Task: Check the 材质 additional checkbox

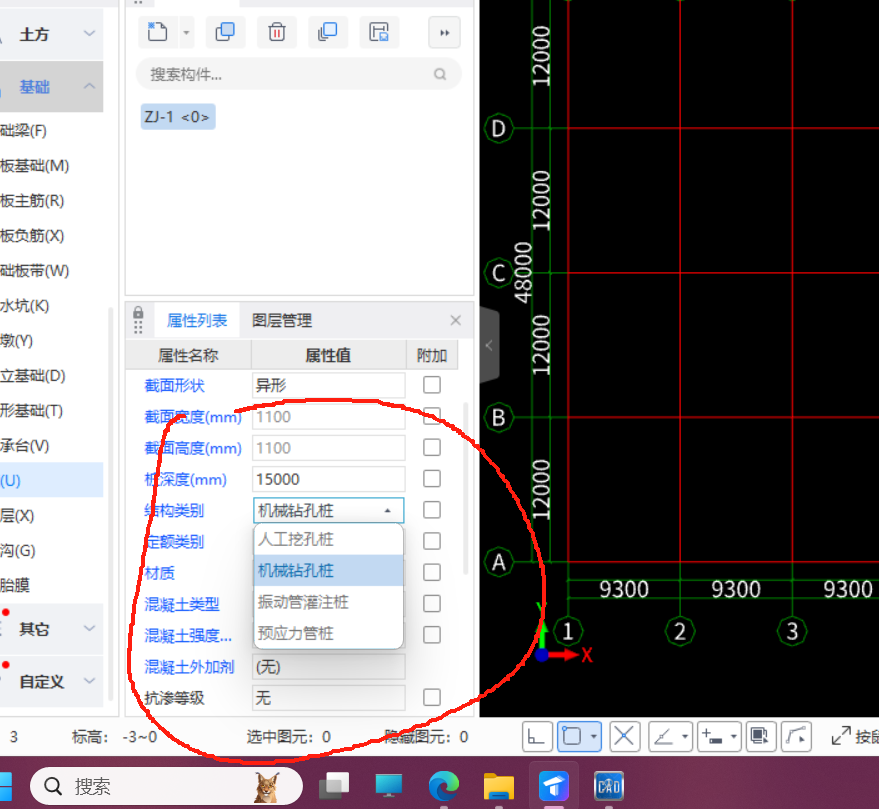Action: (432, 572)
